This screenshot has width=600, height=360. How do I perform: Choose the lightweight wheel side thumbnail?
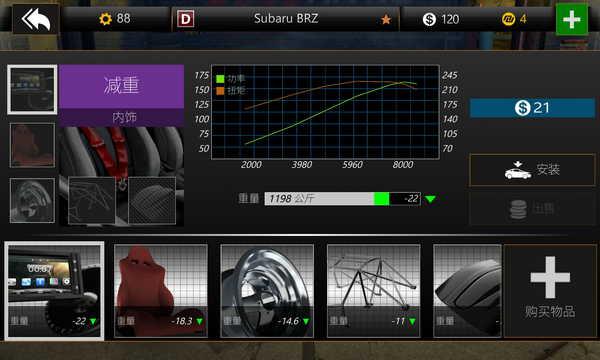coord(32,200)
